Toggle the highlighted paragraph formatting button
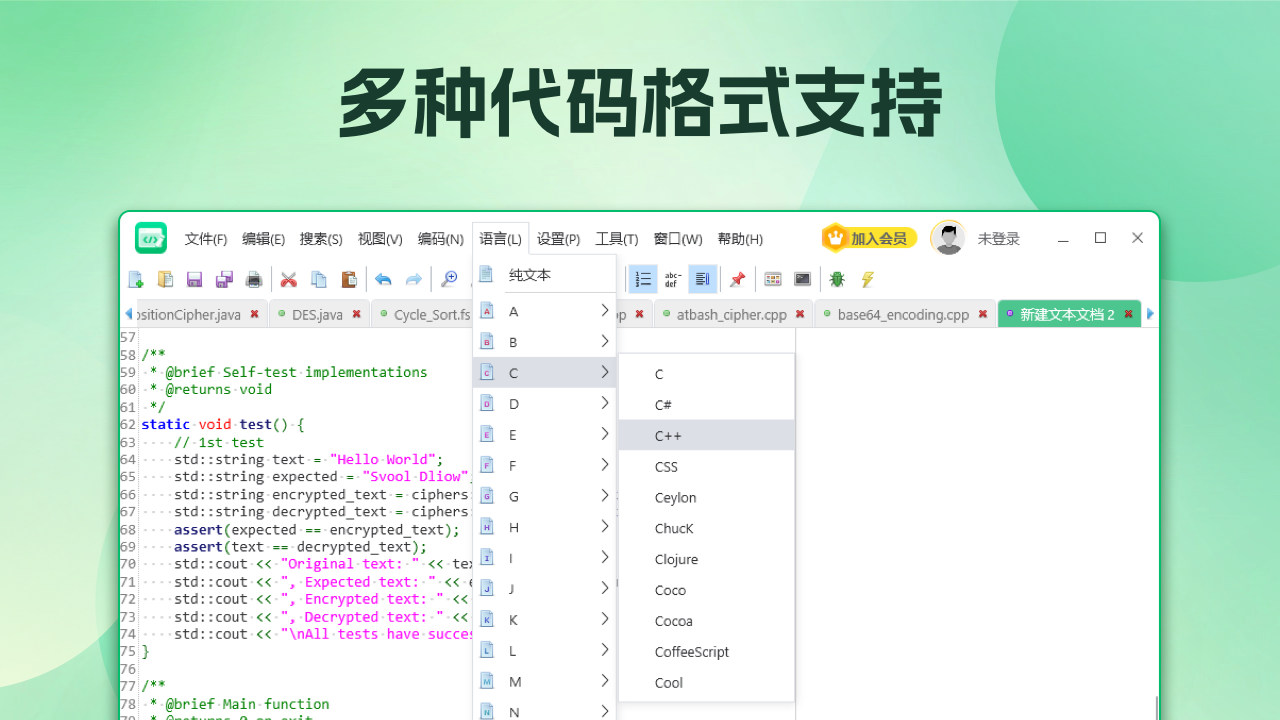The height and width of the screenshot is (720, 1280). (703, 279)
